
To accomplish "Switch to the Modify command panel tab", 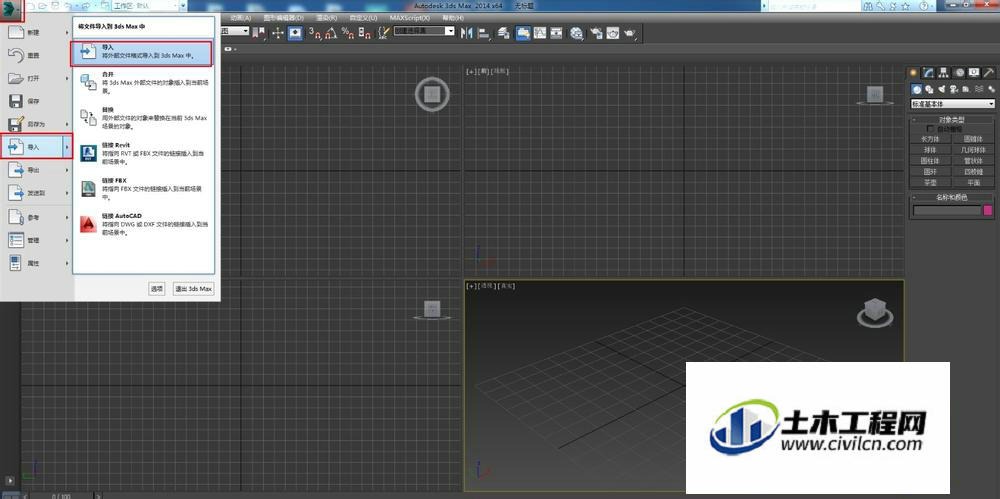I will point(929,73).
